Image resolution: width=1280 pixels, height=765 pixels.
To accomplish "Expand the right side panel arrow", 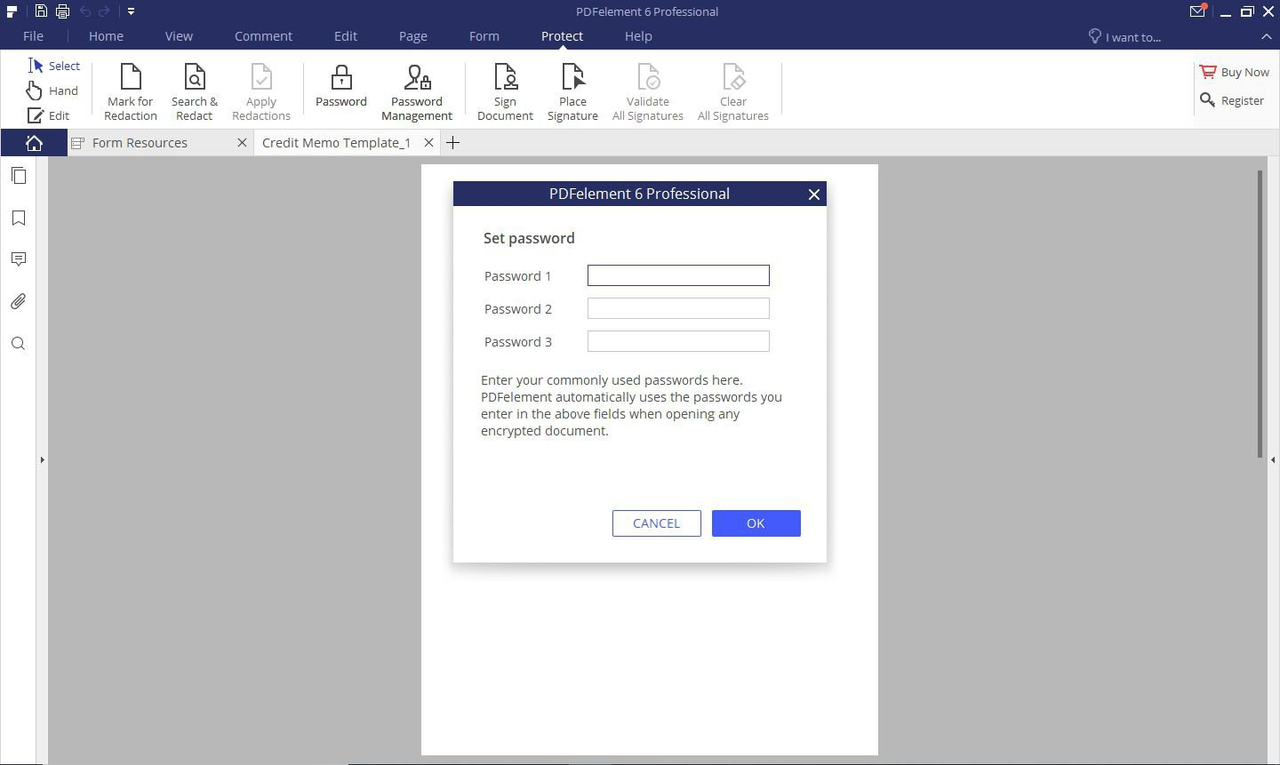I will click(x=1273, y=460).
